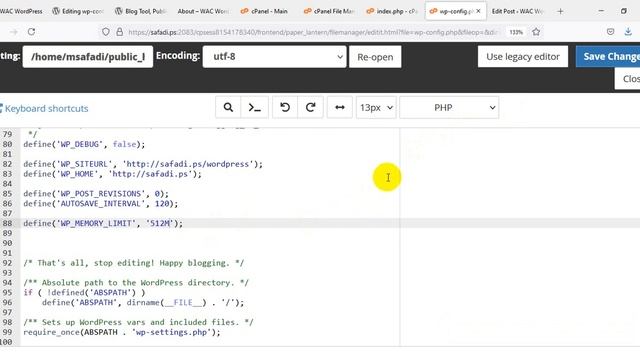
Task: Go forward in browser history
Action: (x=13, y=32)
